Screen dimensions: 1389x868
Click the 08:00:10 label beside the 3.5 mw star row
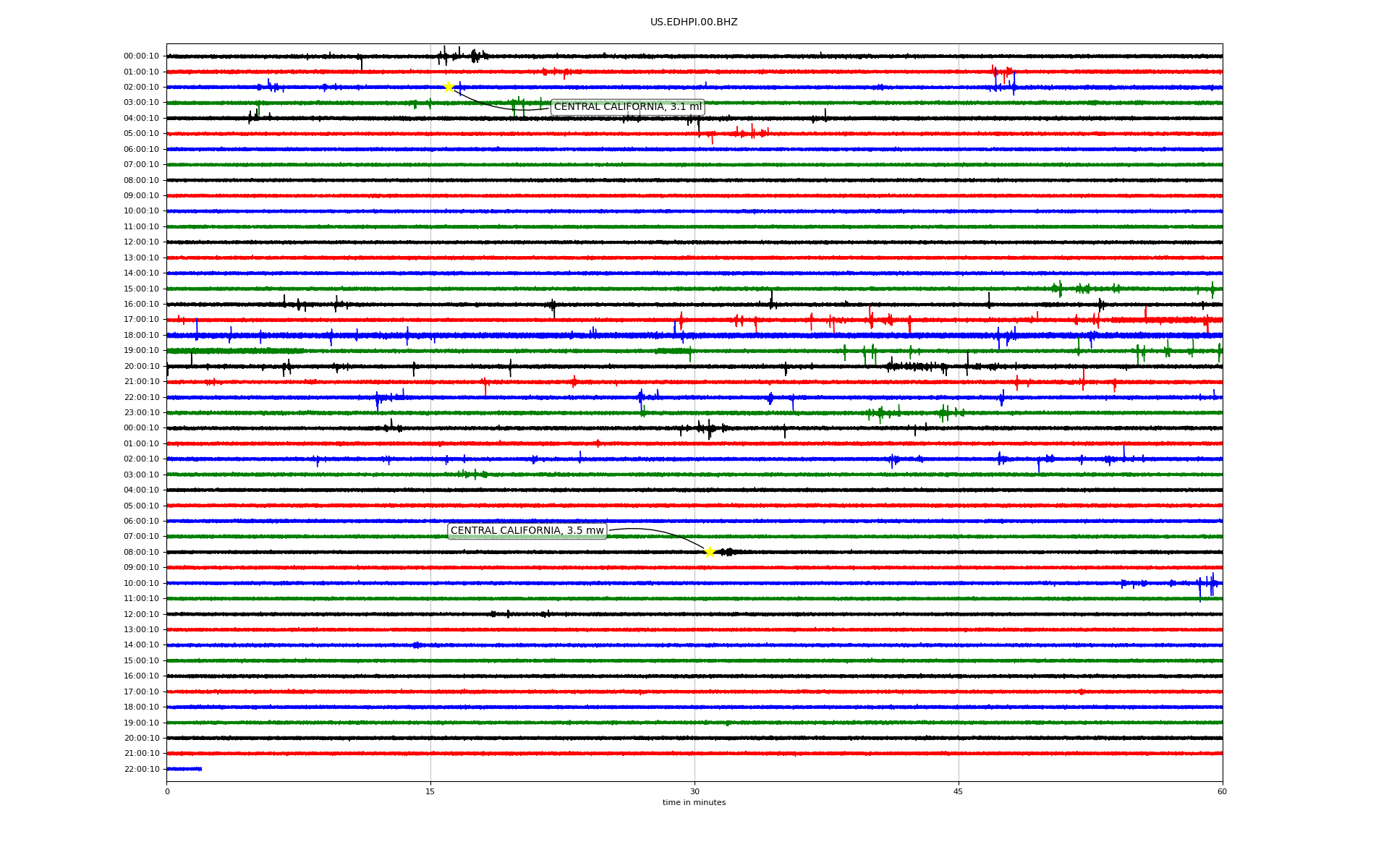[x=141, y=553]
